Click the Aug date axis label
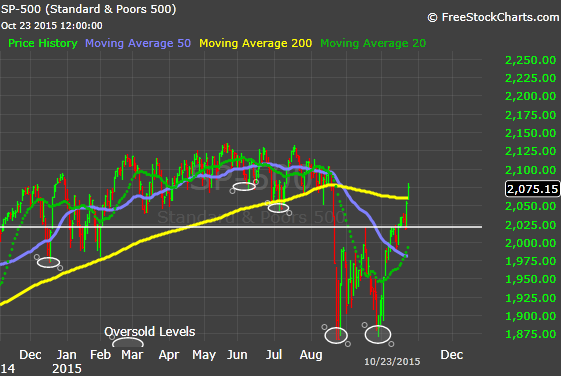The width and height of the screenshot is (561, 376). (311, 355)
